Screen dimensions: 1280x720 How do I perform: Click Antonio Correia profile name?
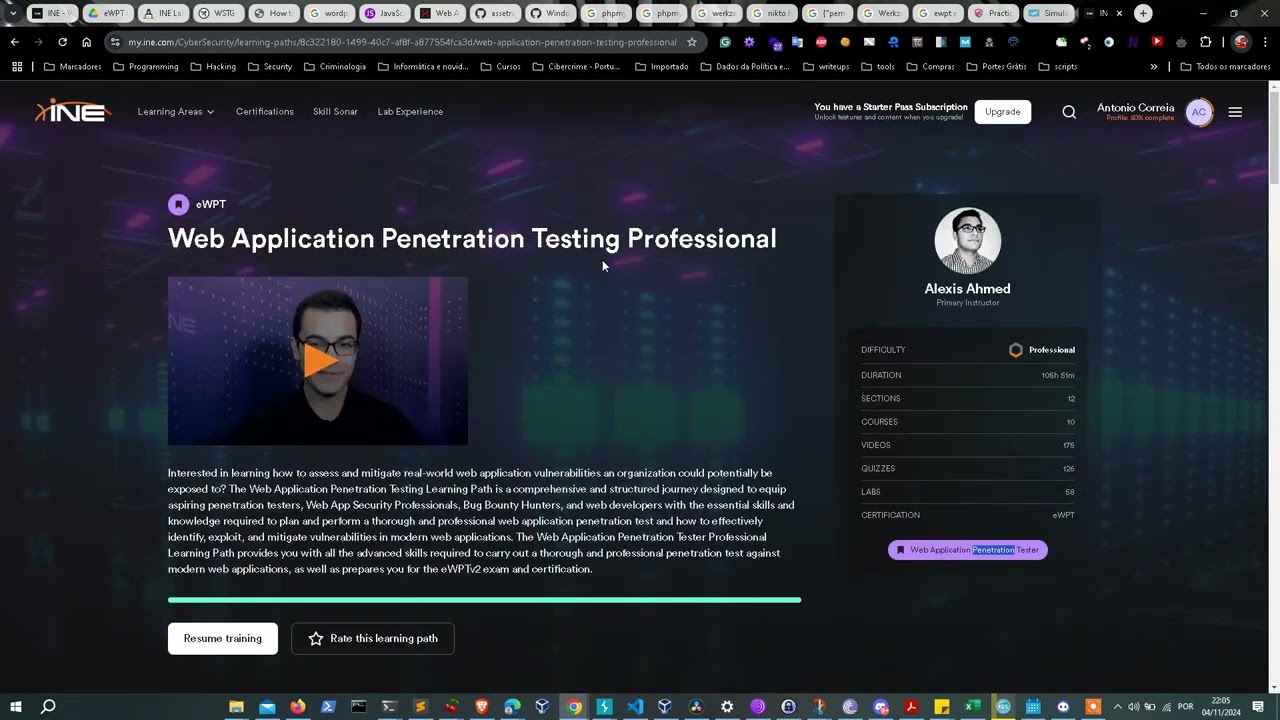coord(1135,107)
